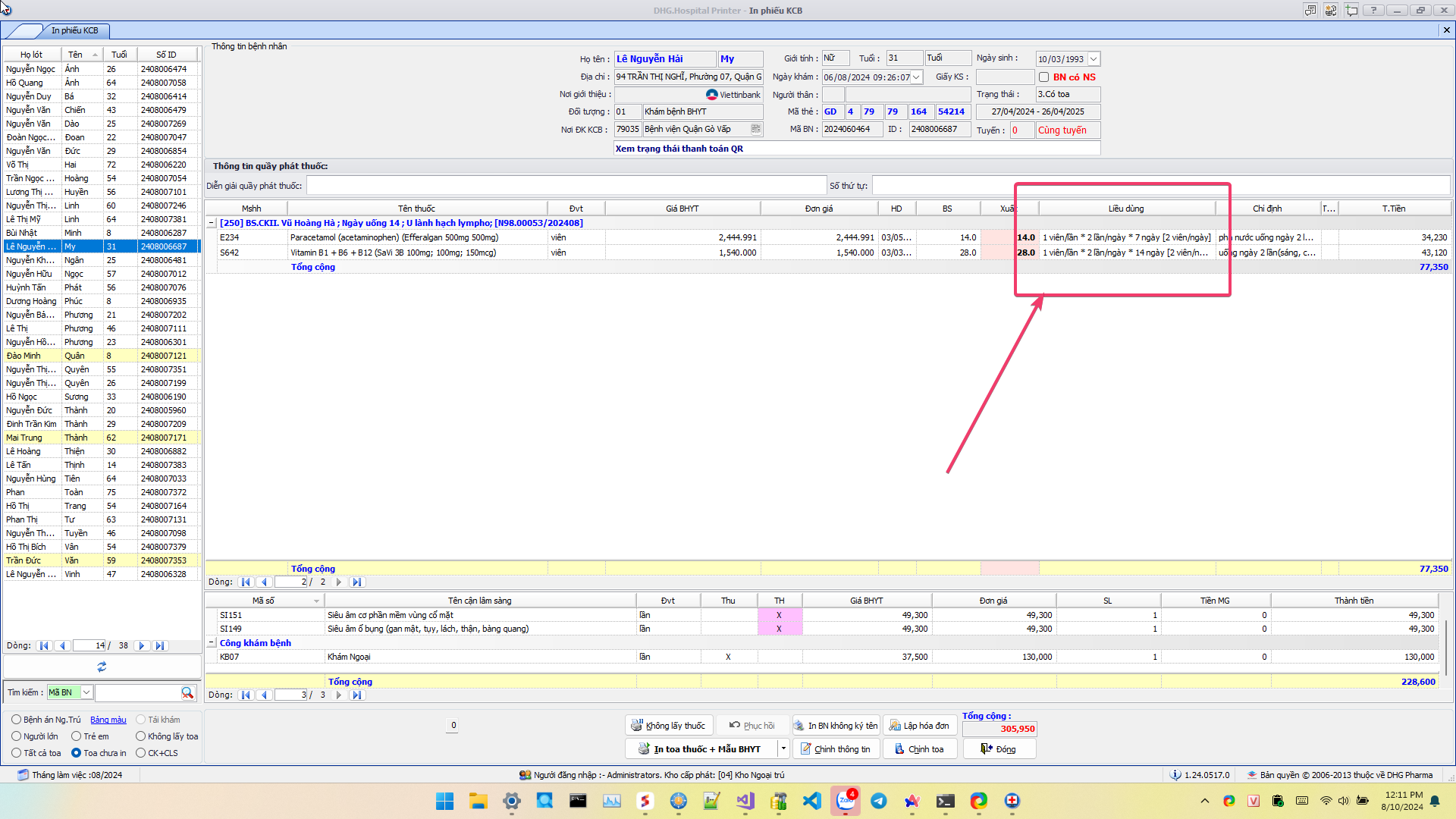This screenshot has height=819, width=1456.
Task: Open Telegram from the taskbar
Action: pos(878,801)
